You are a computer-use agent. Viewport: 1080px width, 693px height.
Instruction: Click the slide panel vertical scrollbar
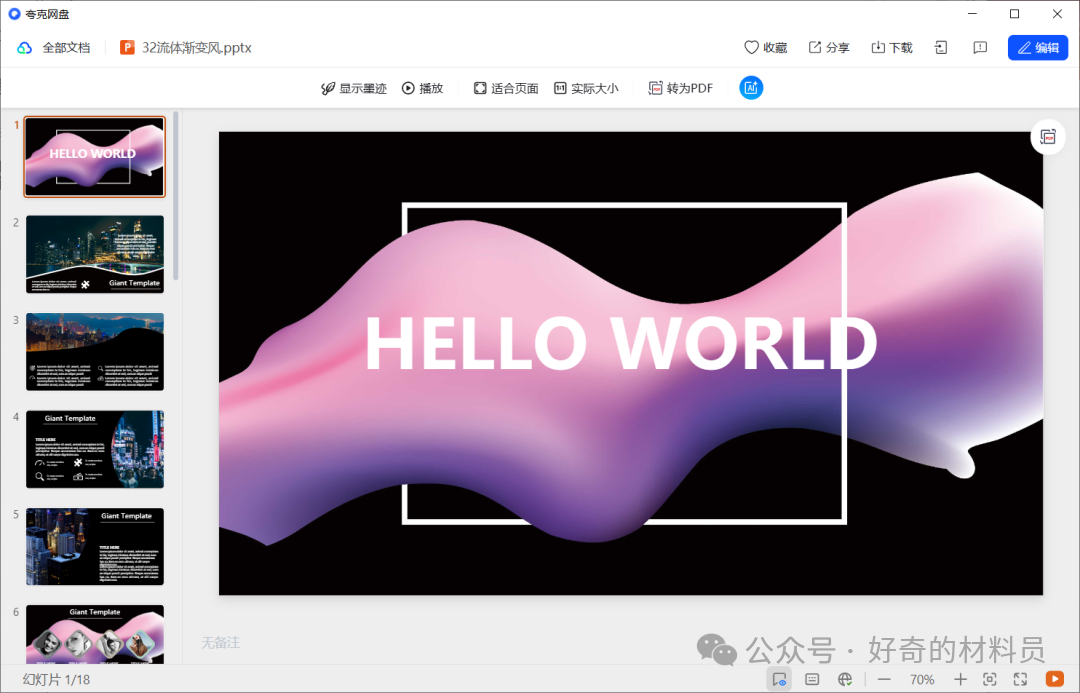pyautogui.click(x=176, y=196)
